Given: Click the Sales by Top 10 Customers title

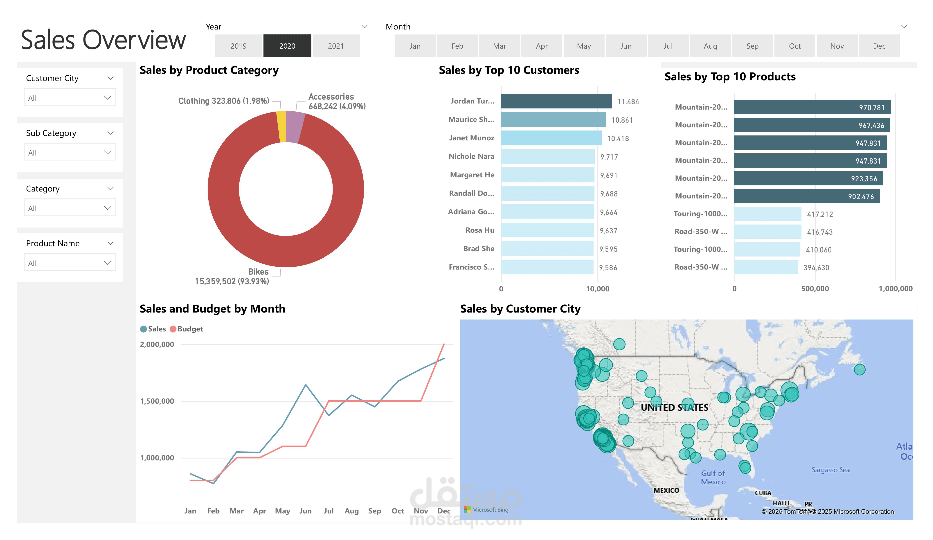Looking at the screenshot, I should point(509,70).
